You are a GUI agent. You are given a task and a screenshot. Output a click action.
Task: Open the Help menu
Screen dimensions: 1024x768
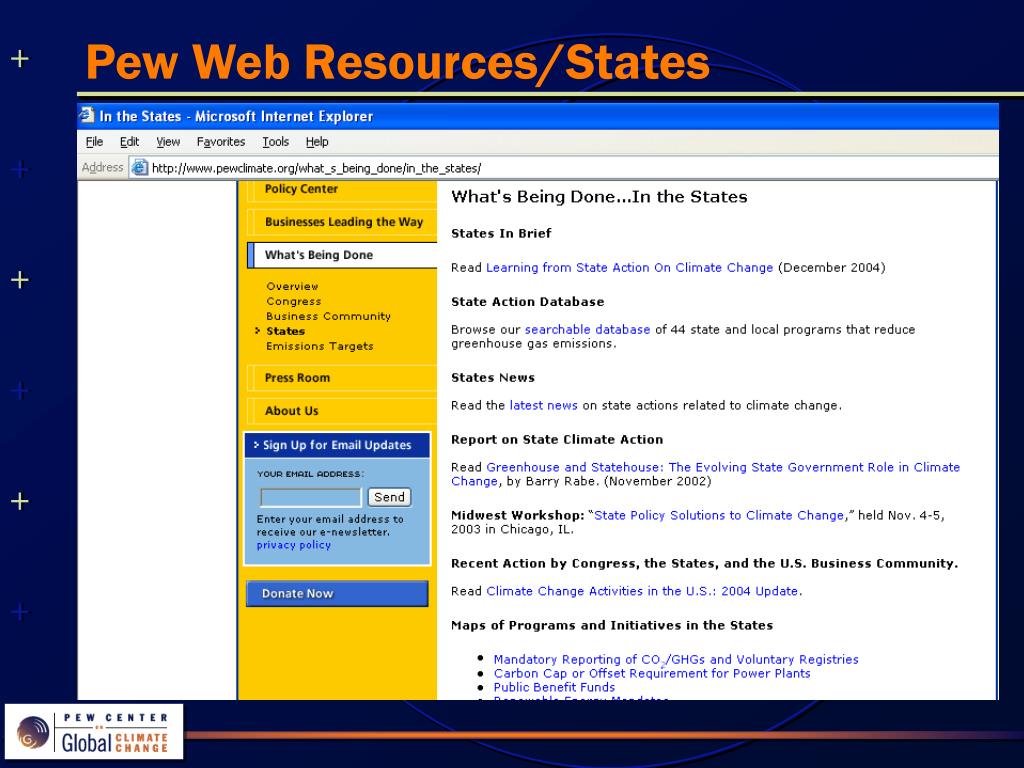(317, 142)
